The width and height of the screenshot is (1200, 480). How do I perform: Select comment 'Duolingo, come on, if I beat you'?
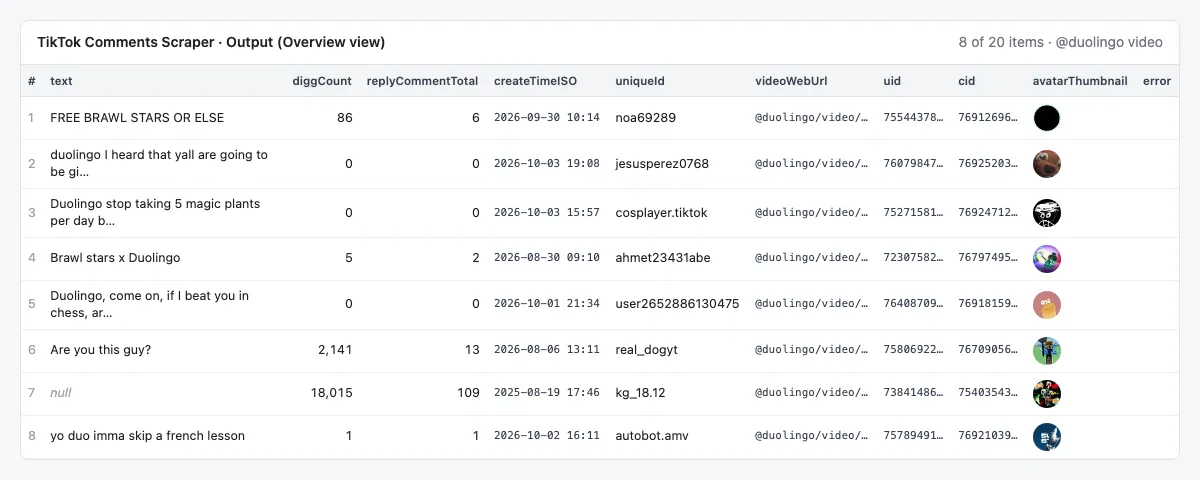[150, 305]
